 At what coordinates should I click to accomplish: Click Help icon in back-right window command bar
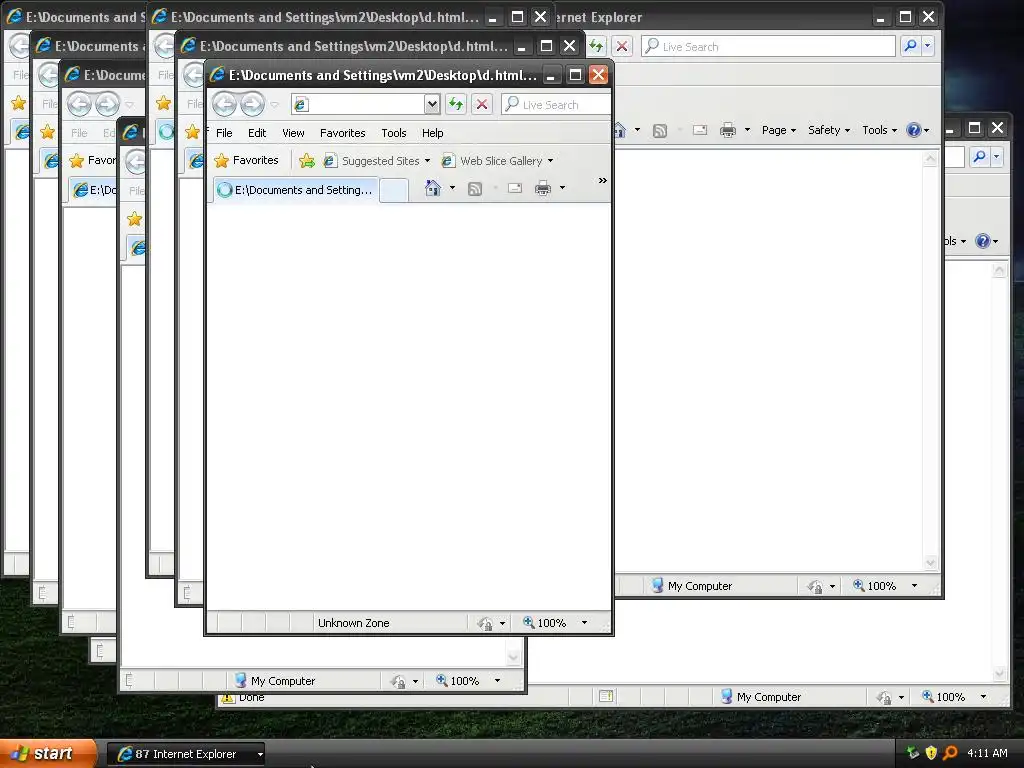[x=913, y=130]
